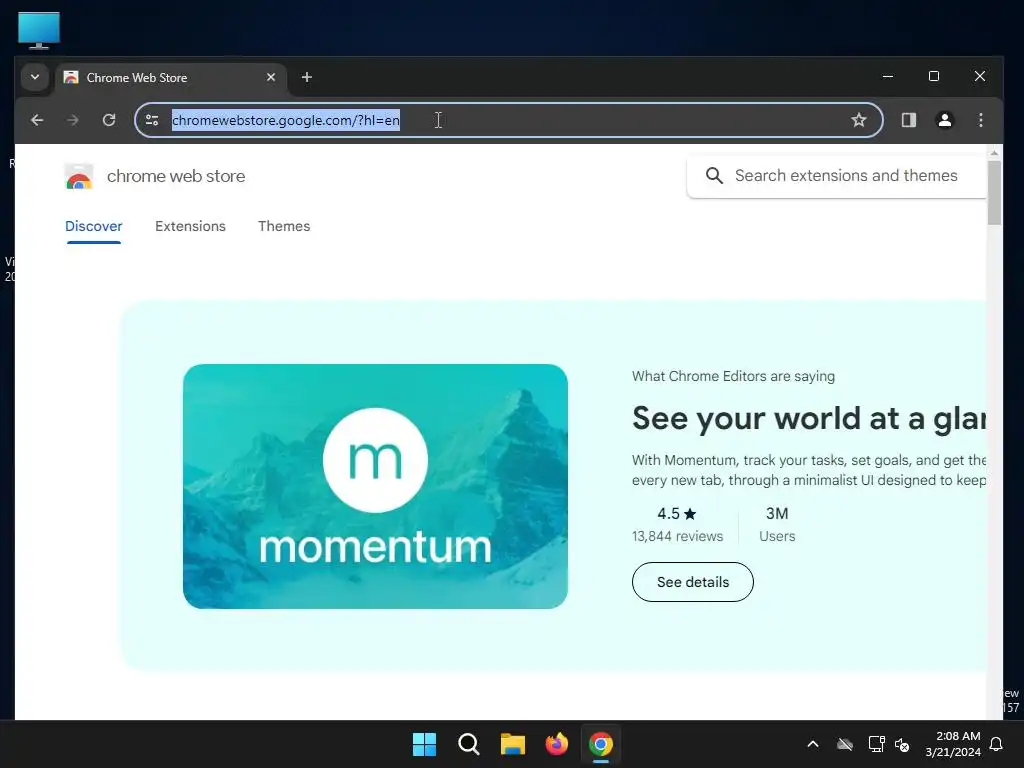Click the Chrome taskbar icon
Screen dimensions: 1024x768
pyautogui.click(x=601, y=744)
